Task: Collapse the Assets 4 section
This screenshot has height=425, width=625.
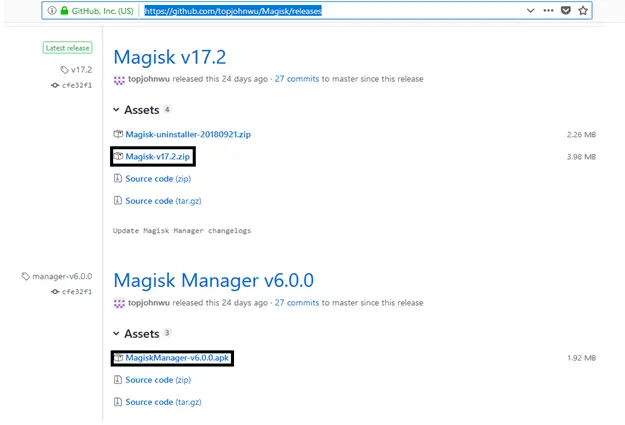Action: point(142,110)
